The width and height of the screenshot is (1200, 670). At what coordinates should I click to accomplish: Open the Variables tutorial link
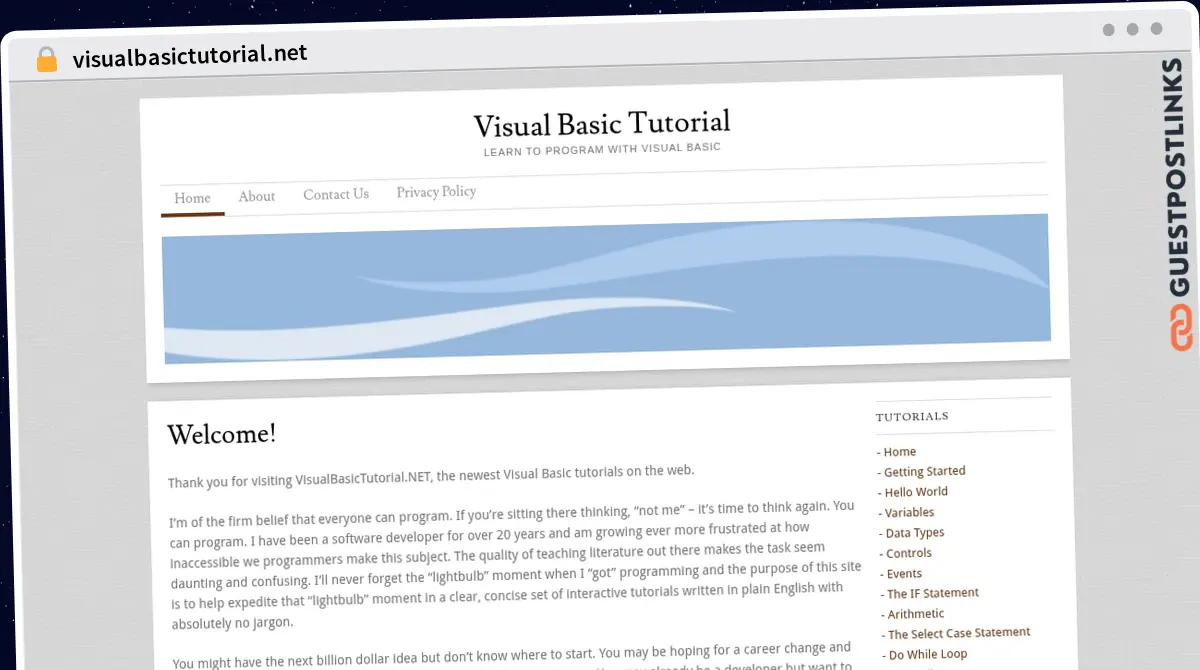tap(909, 512)
